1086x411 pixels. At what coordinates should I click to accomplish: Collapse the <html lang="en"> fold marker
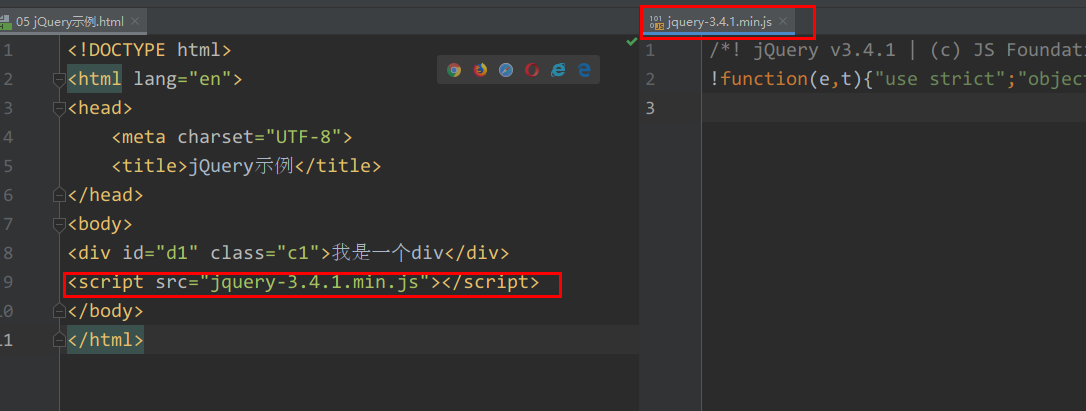(59, 80)
